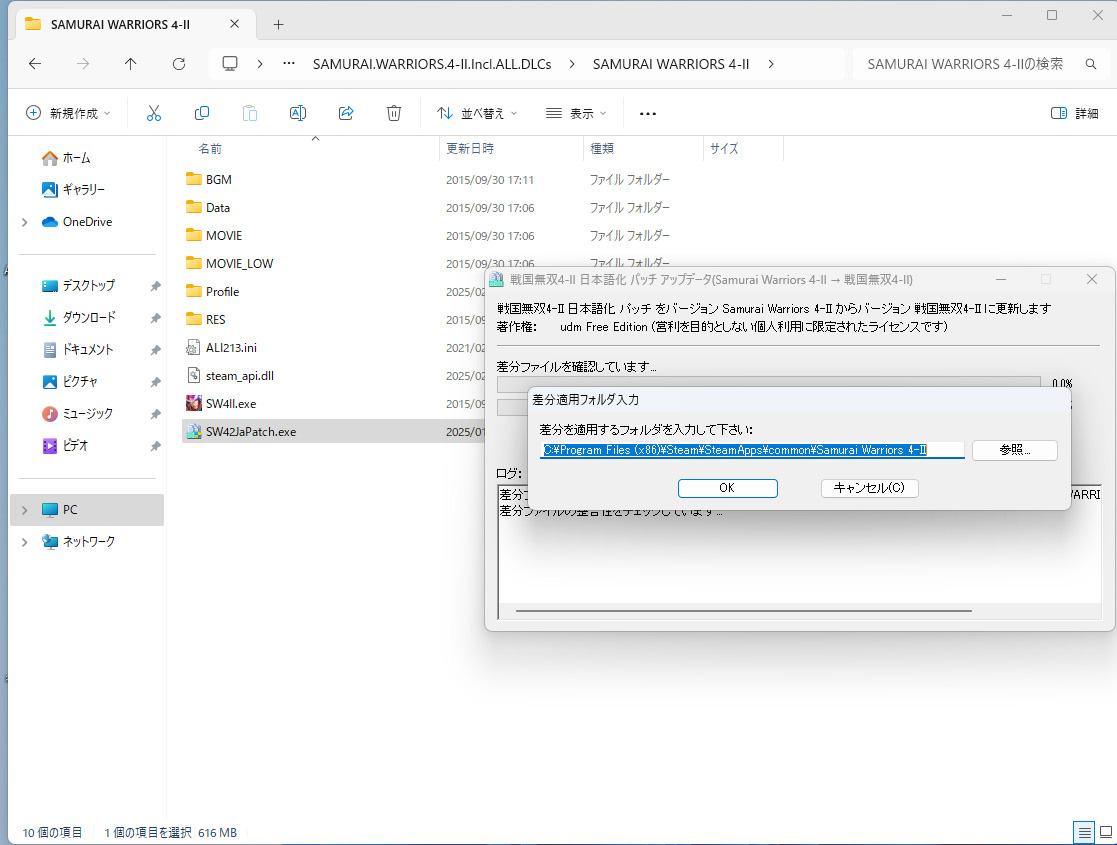Open a new tab with plus button
1117x845 pixels.
tap(279, 25)
